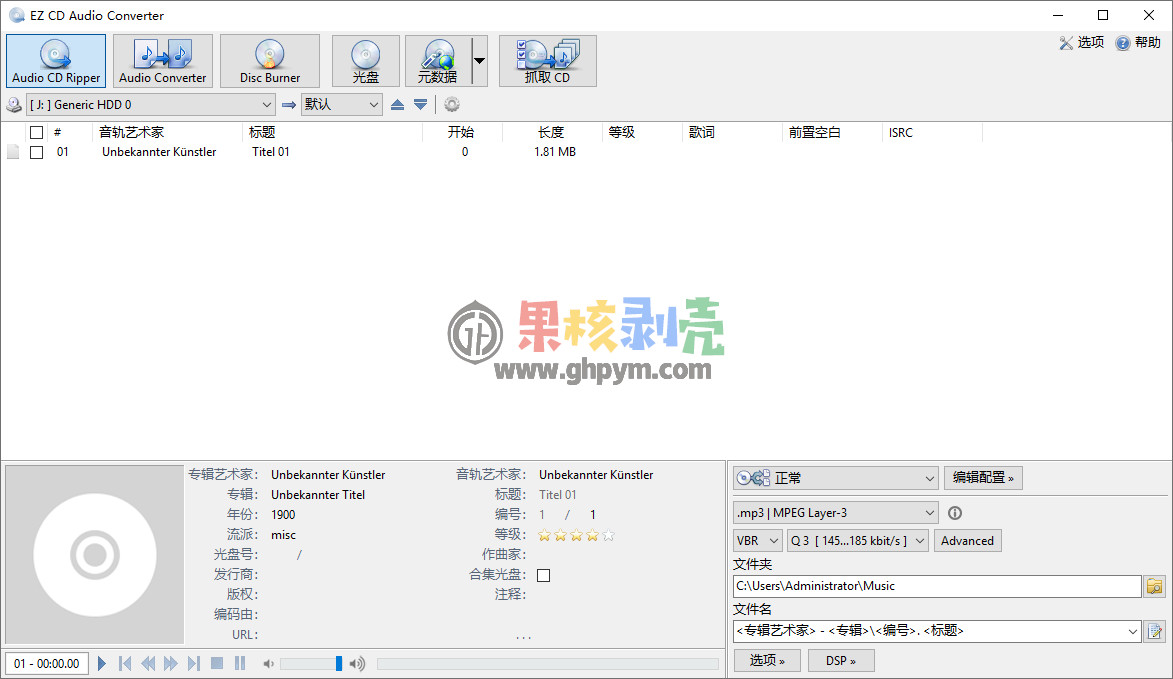The height and width of the screenshot is (679, 1173).
Task: Click the edit filename template icon
Action: point(1155,631)
